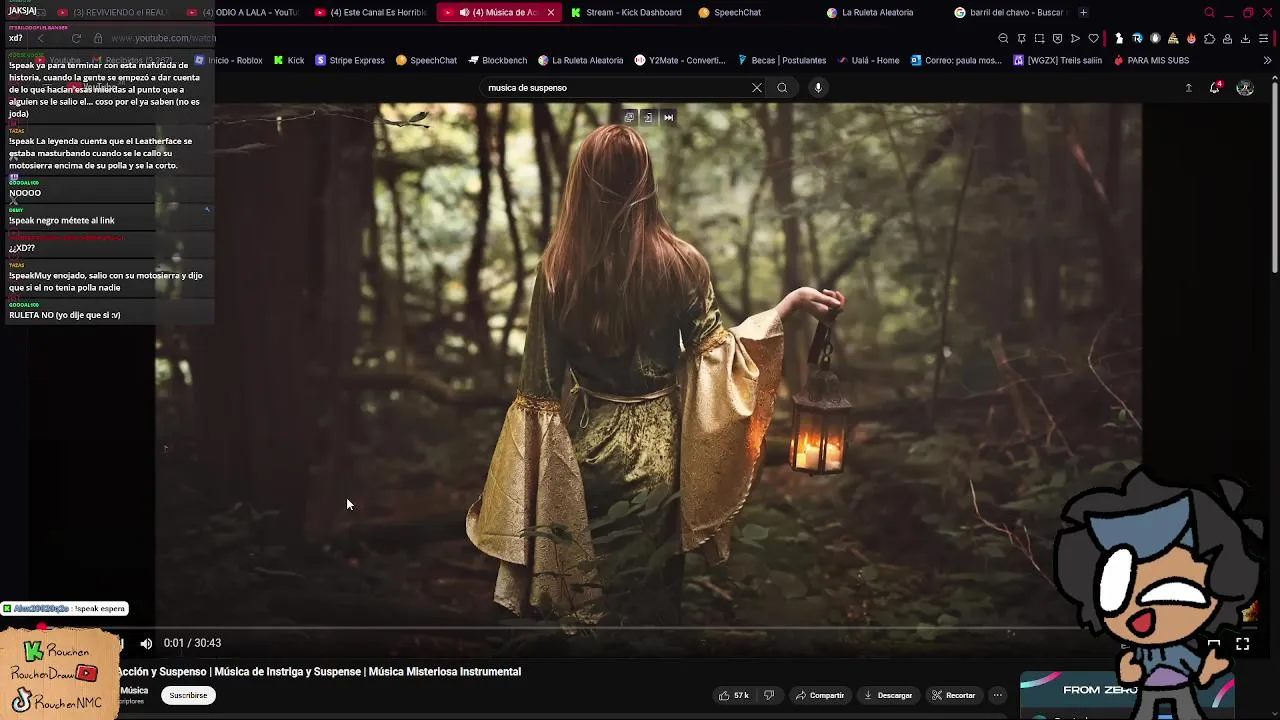Click the Descargar download button
This screenshot has height=720, width=1280.
pos(888,695)
